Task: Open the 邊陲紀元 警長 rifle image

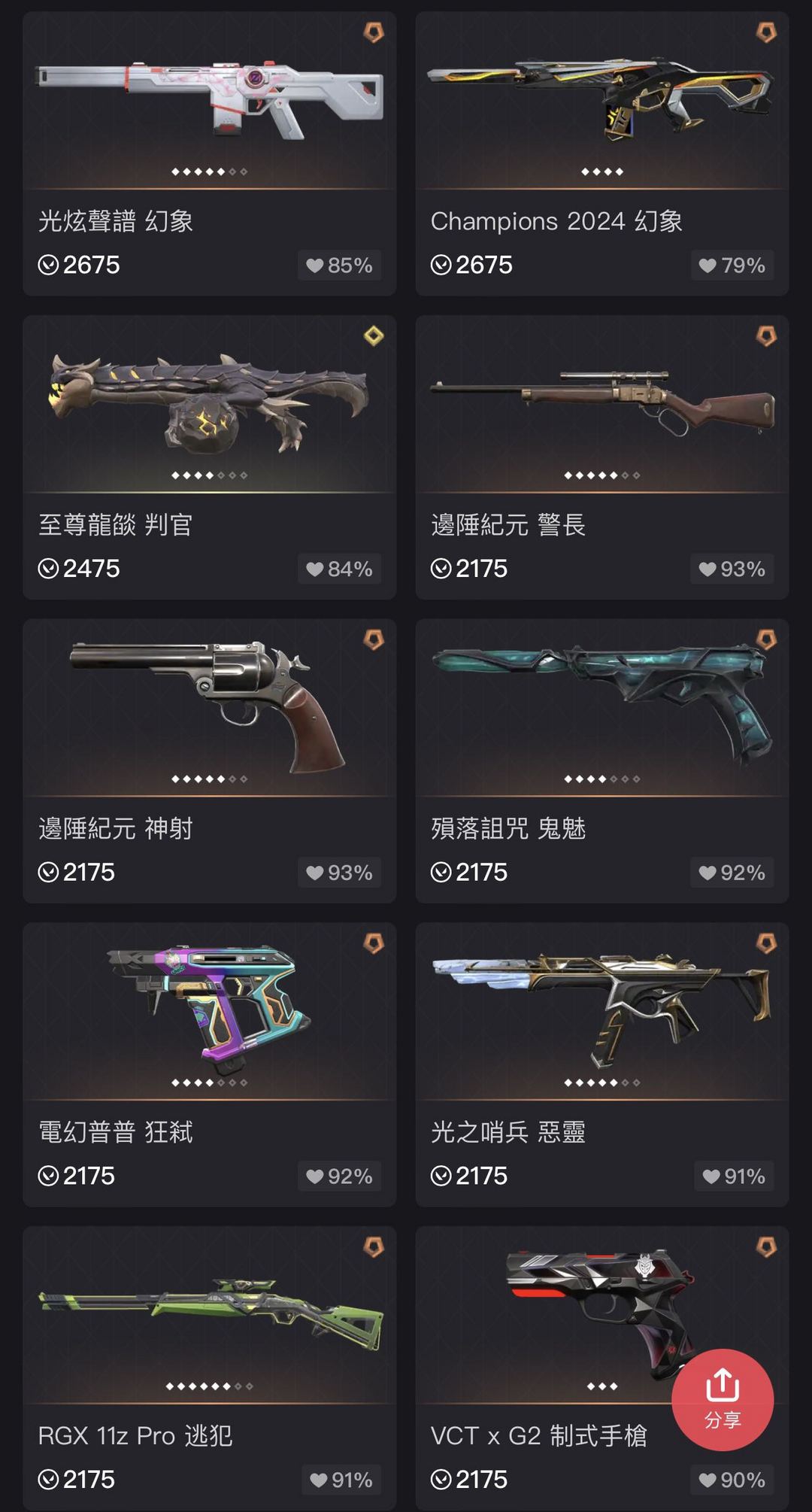Action: (x=601, y=402)
